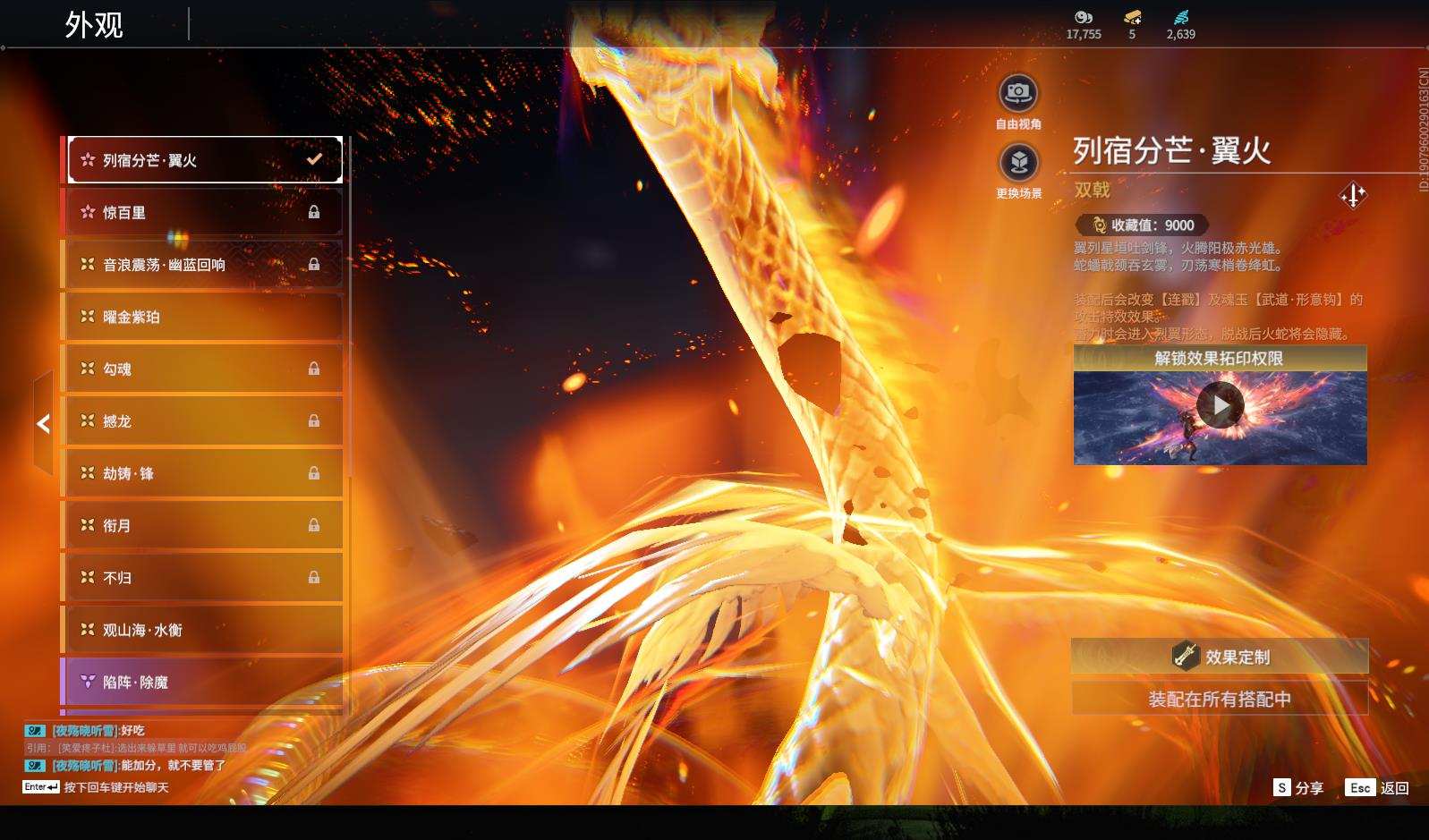Click the 17,755 currency amount
Screen dimensions: 1429x840
point(1084,34)
